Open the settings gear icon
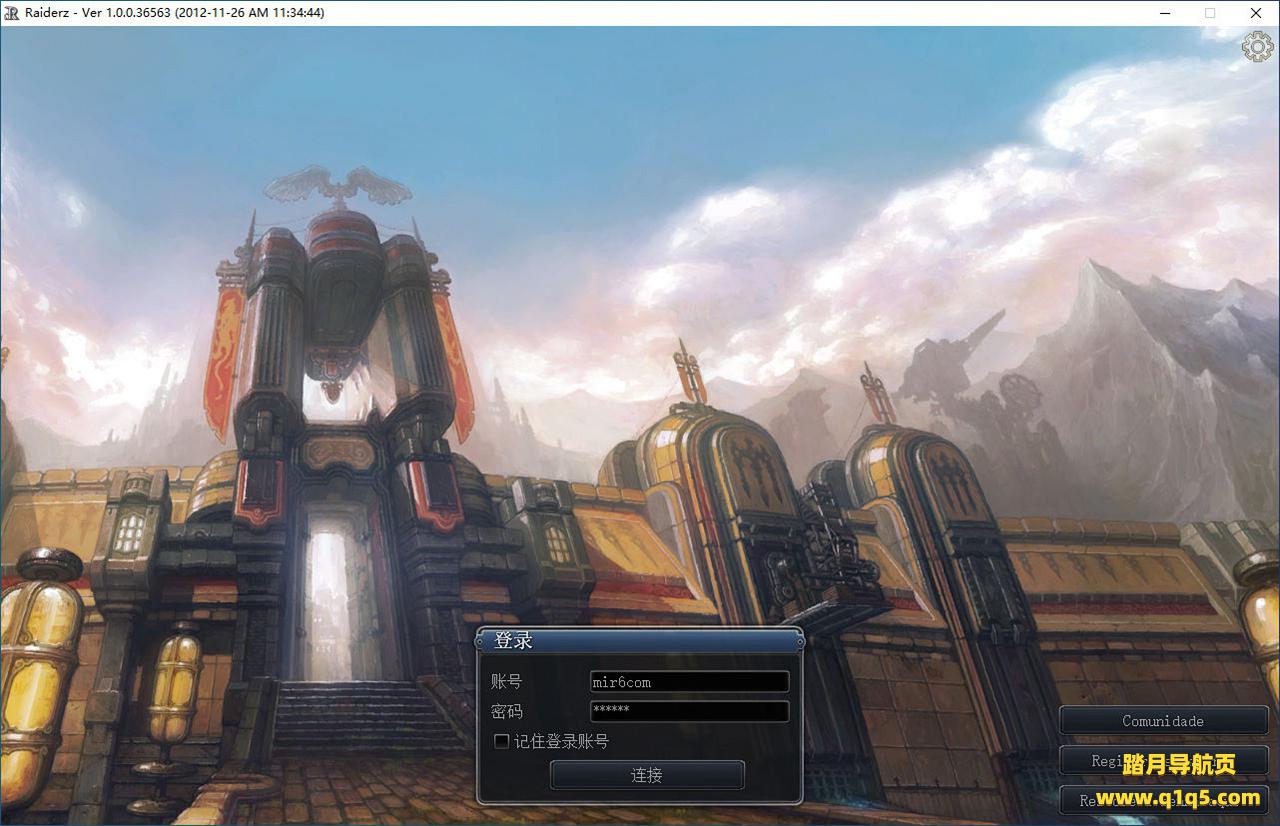Image resolution: width=1280 pixels, height=826 pixels. 1257,47
